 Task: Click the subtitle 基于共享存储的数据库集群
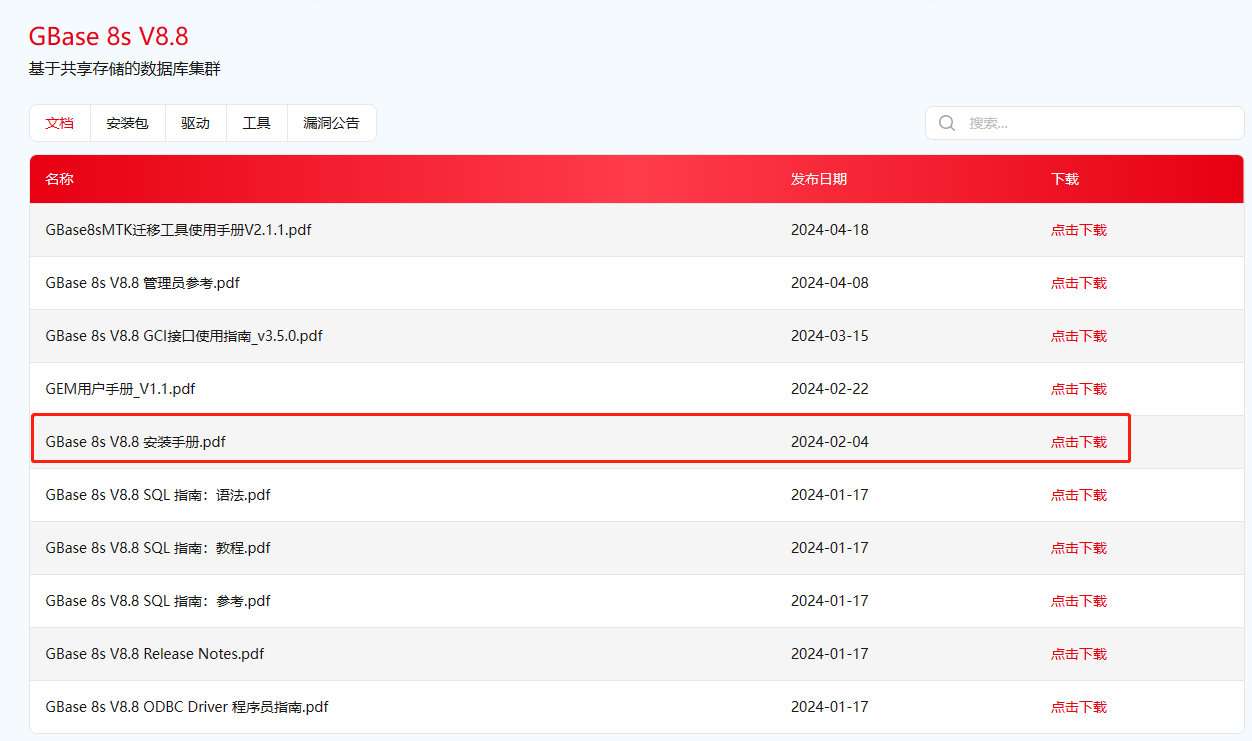124,69
